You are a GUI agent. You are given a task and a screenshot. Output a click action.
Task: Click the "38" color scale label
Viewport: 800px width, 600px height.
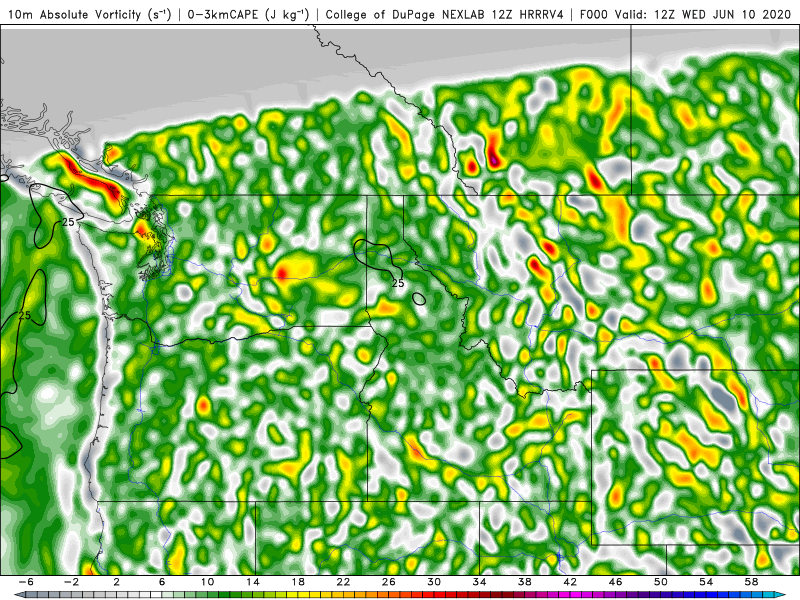point(524,582)
